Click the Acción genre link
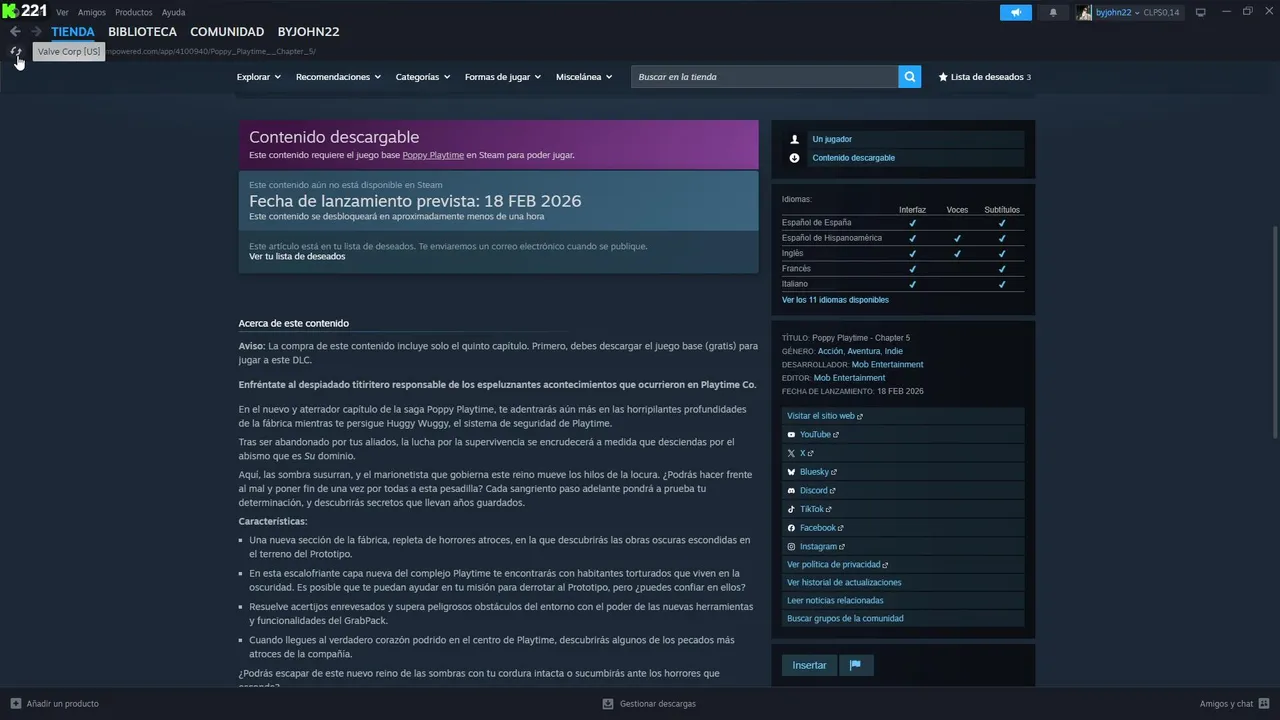The image size is (1280, 720). click(830, 352)
